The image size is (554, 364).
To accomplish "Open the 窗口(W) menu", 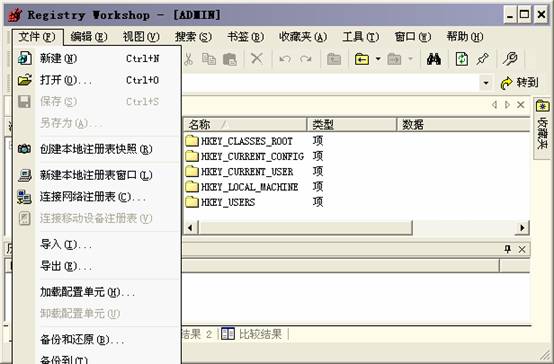I will coord(413,37).
